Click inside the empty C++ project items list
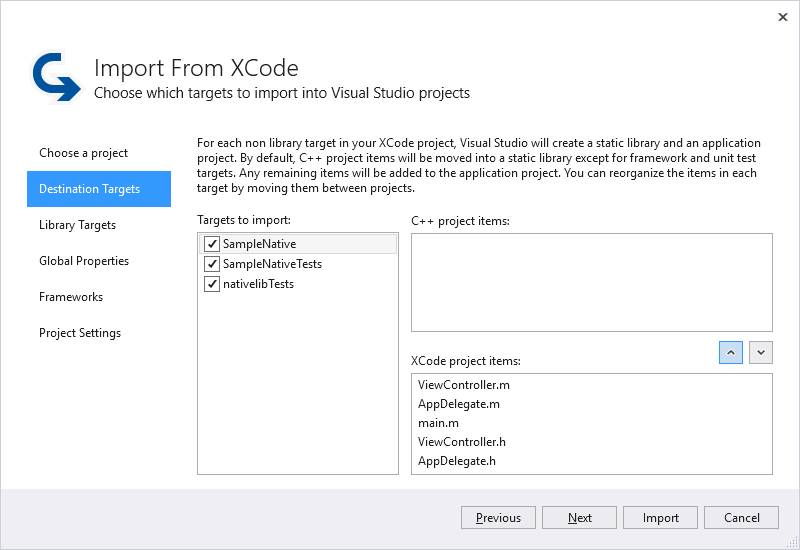The image size is (800, 550). pyautogui.click(x=592, y=283)
